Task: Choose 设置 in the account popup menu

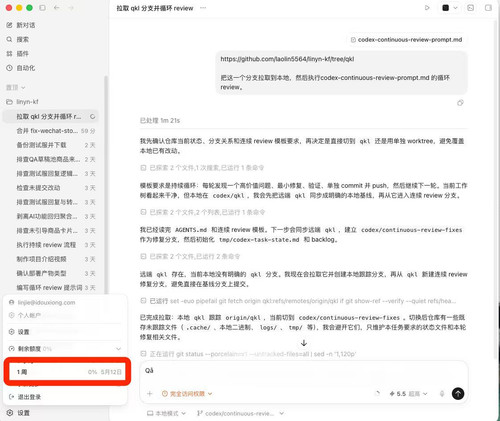Action: pyautogui.click(x=65, y=332)
